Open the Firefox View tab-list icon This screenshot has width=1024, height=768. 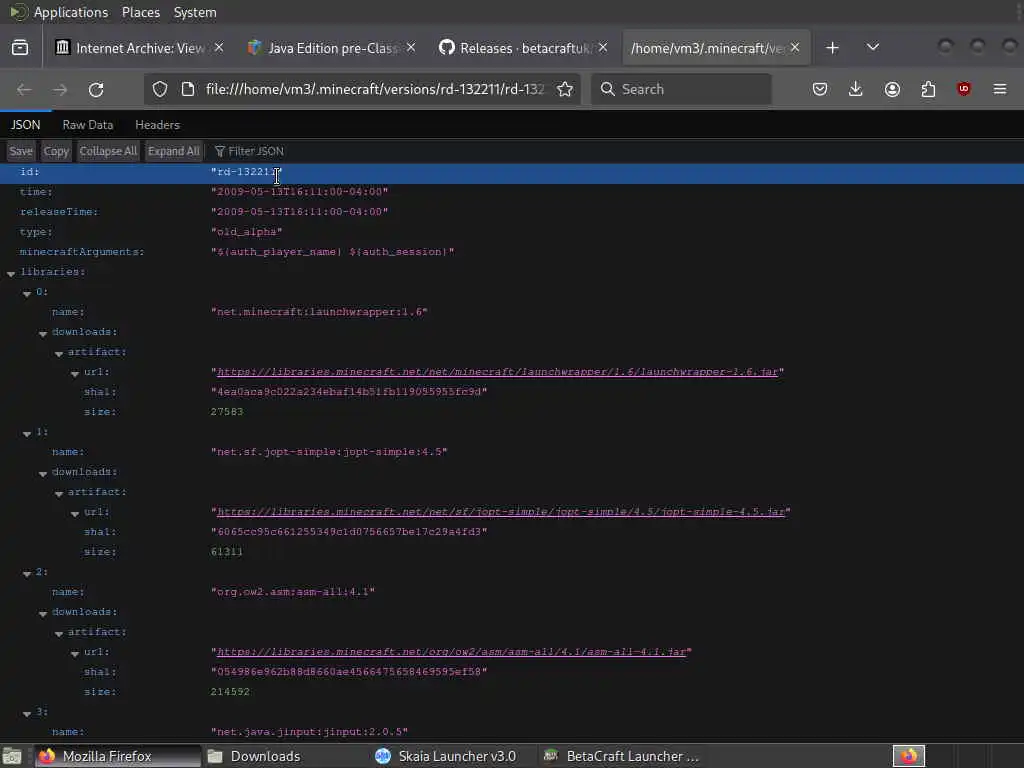20,48
